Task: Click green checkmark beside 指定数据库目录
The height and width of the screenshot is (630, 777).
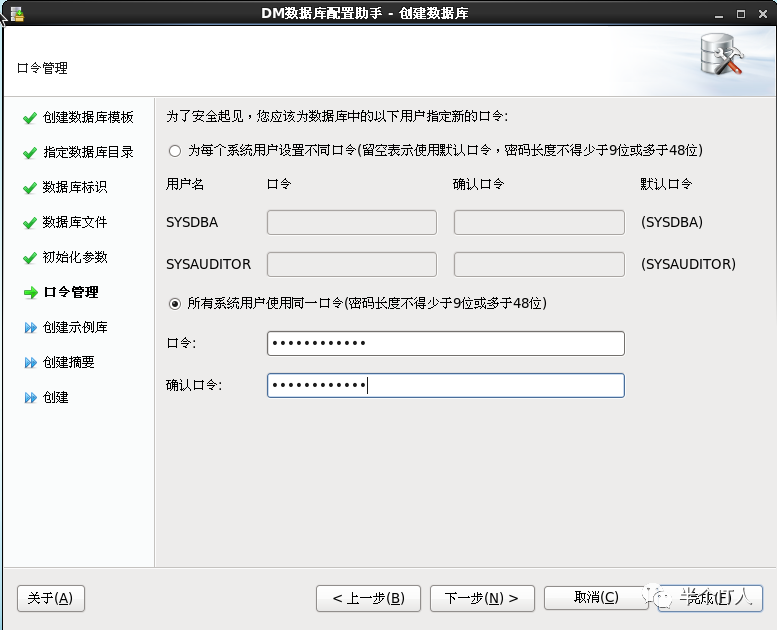Action: pos(30,153)
